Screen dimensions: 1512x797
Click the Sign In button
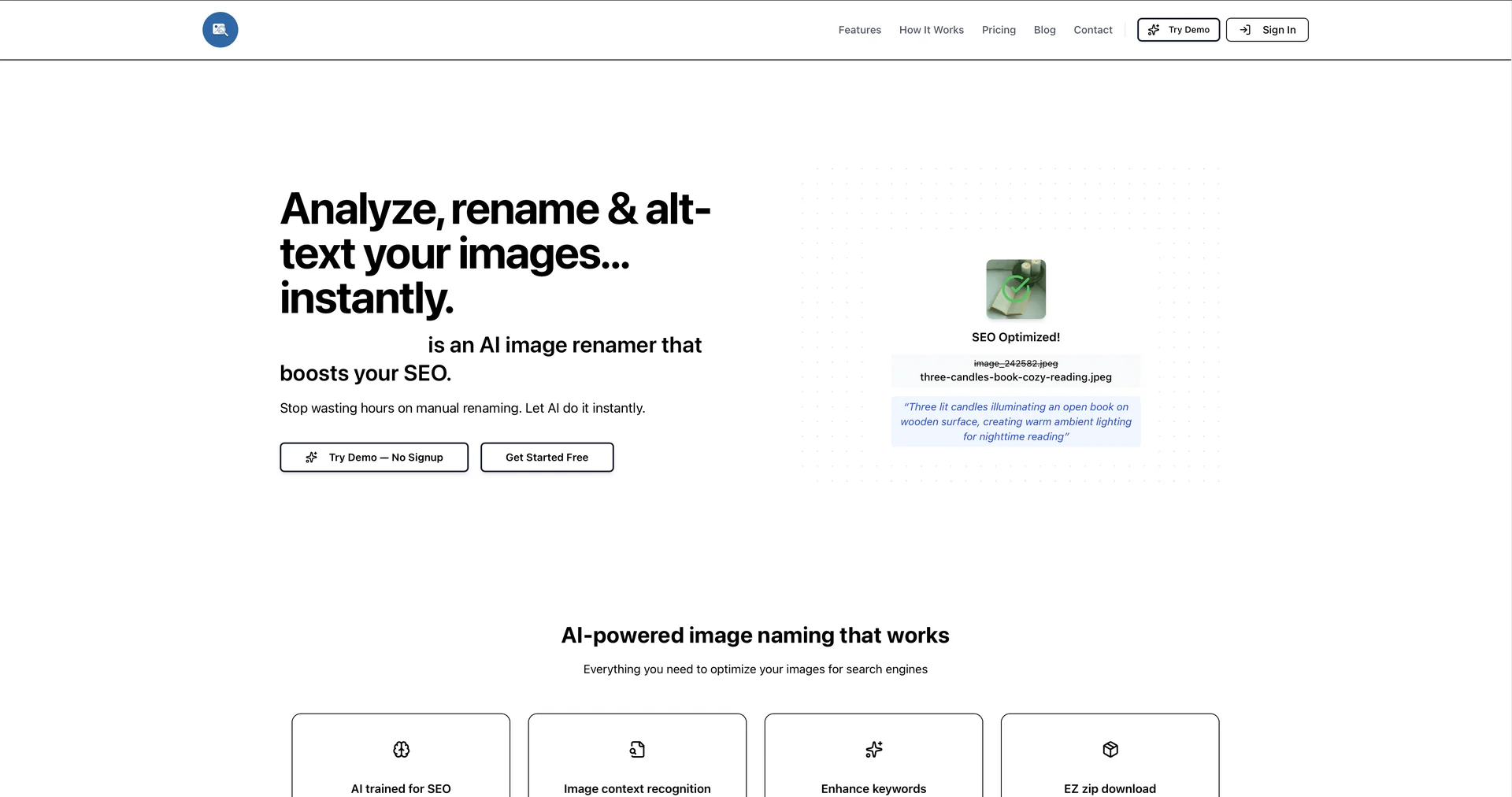pos(1267,30)
